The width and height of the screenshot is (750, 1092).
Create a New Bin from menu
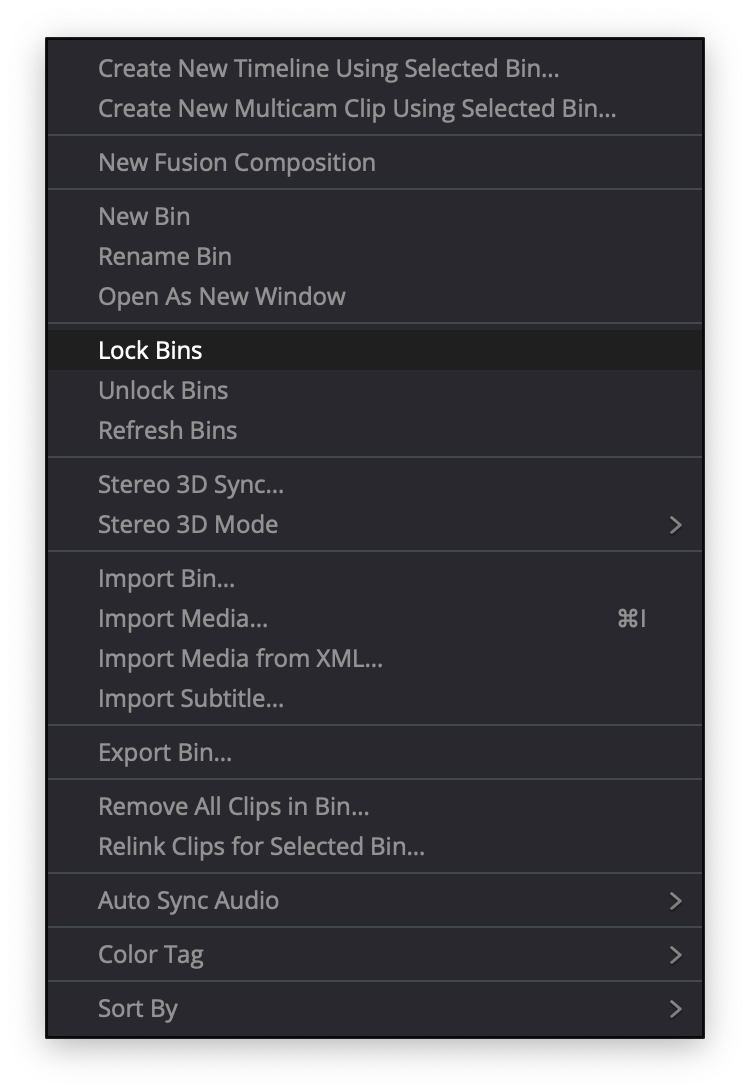pos(375,217)
